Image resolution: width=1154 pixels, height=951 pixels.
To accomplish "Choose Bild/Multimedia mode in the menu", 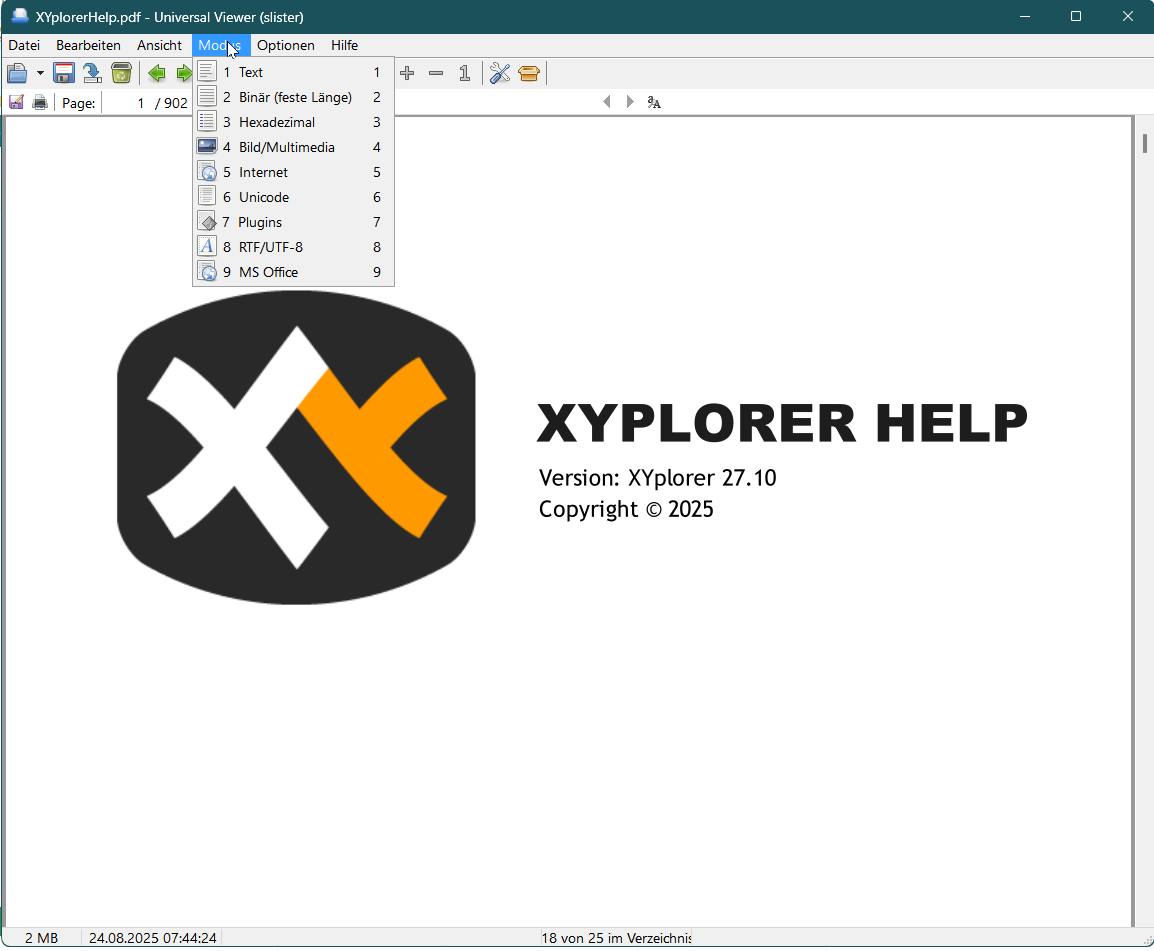I will tap(286, 147).
